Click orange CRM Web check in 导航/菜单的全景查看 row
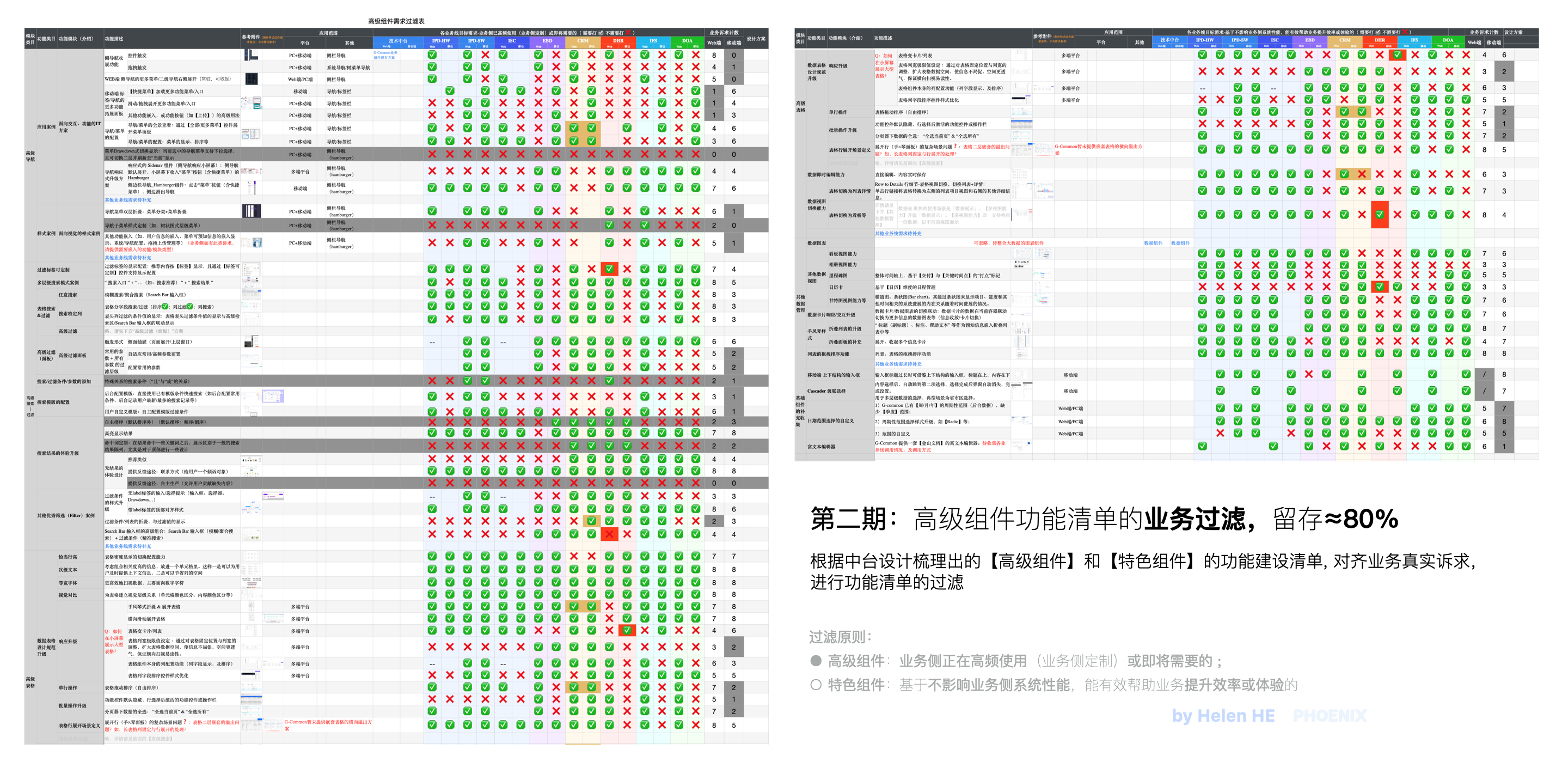The width and height of the screenshot is (1568, 768). click(574, 128)
